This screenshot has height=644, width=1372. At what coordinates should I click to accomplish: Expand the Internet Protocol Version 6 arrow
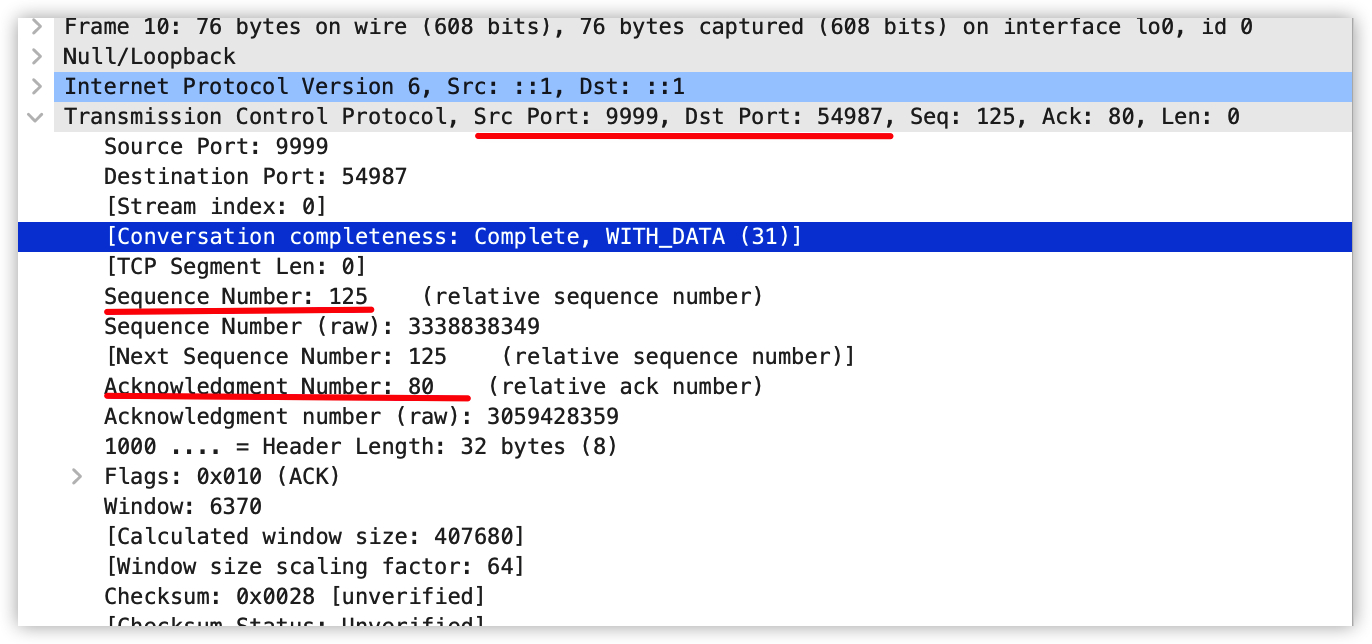(x=37, y=87)
